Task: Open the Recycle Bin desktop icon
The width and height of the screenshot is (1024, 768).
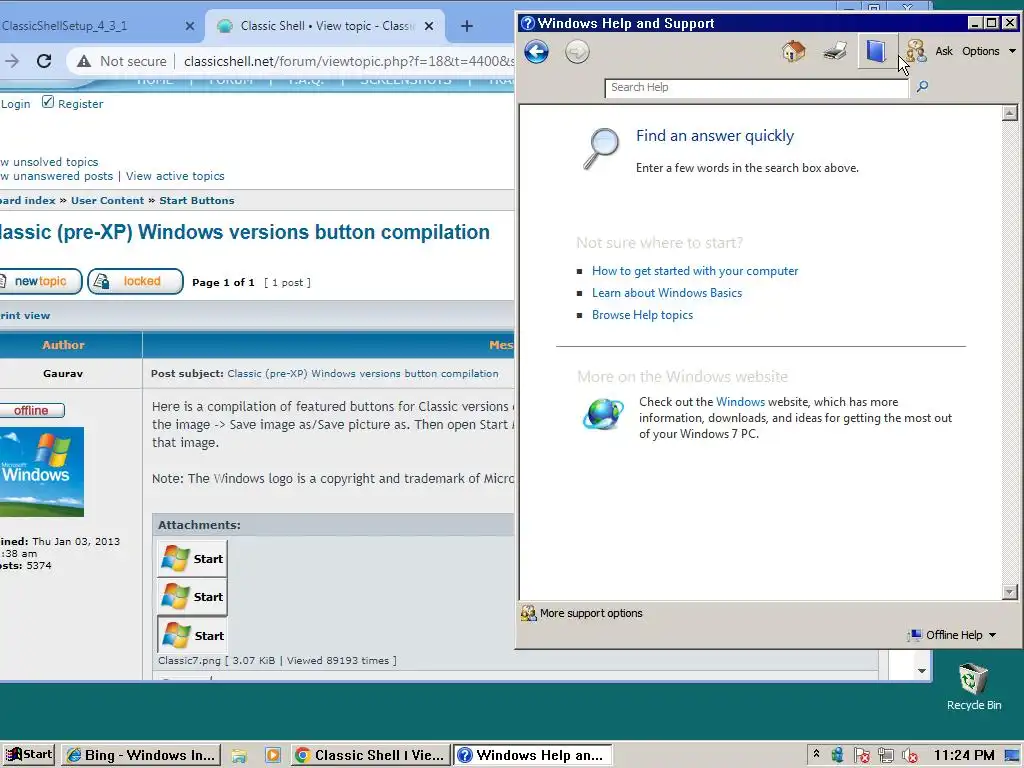Action: (x=973, y=686)
